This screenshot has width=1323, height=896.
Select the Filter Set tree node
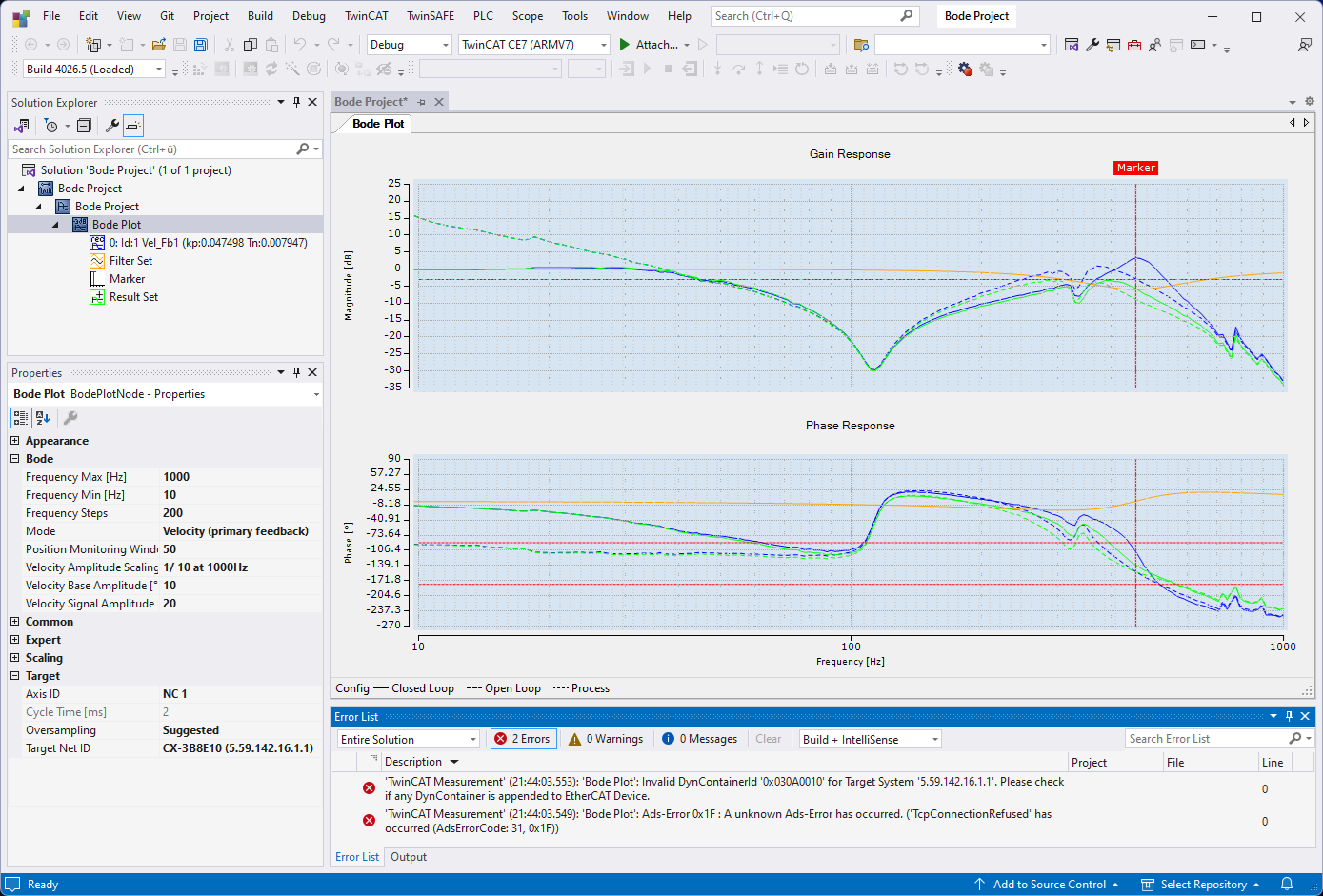[130, 261]
